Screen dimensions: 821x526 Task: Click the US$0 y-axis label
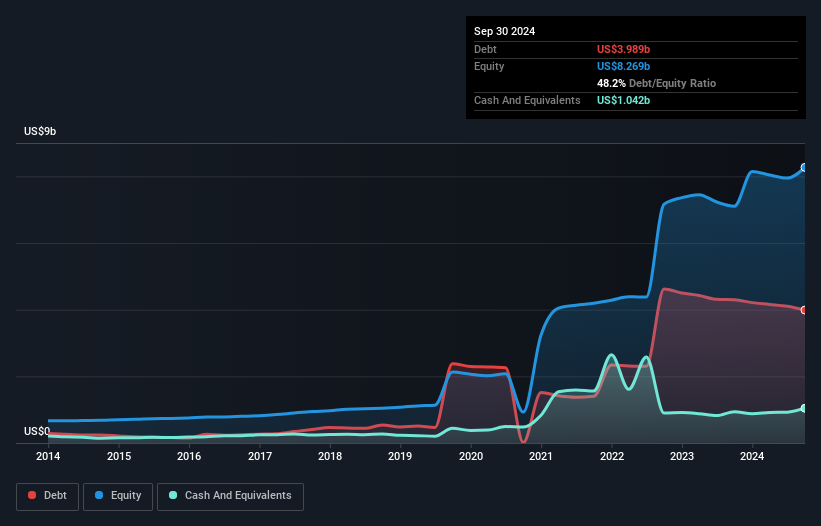tap(37, 431)
